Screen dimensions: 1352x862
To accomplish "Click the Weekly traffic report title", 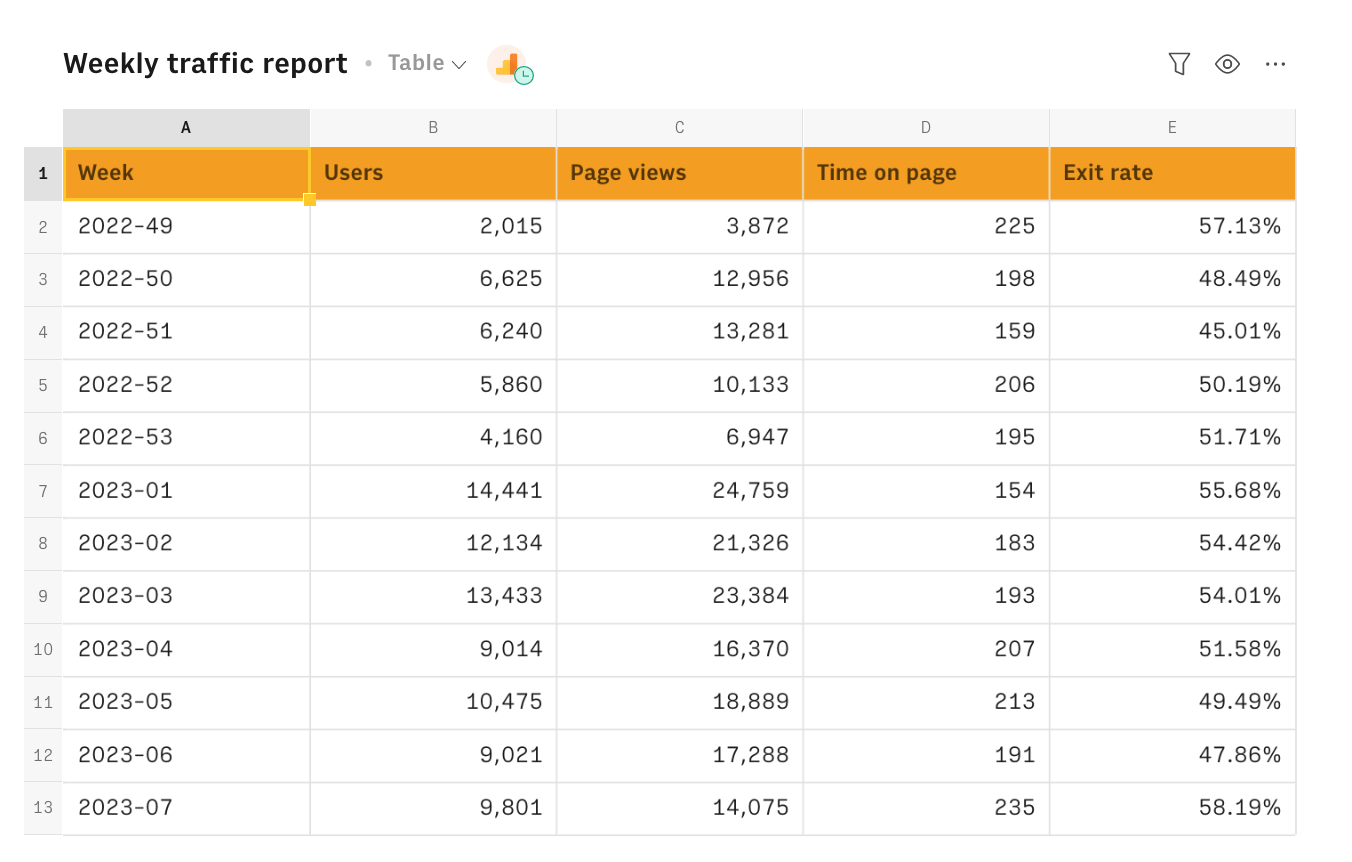I will click(205, 64).
